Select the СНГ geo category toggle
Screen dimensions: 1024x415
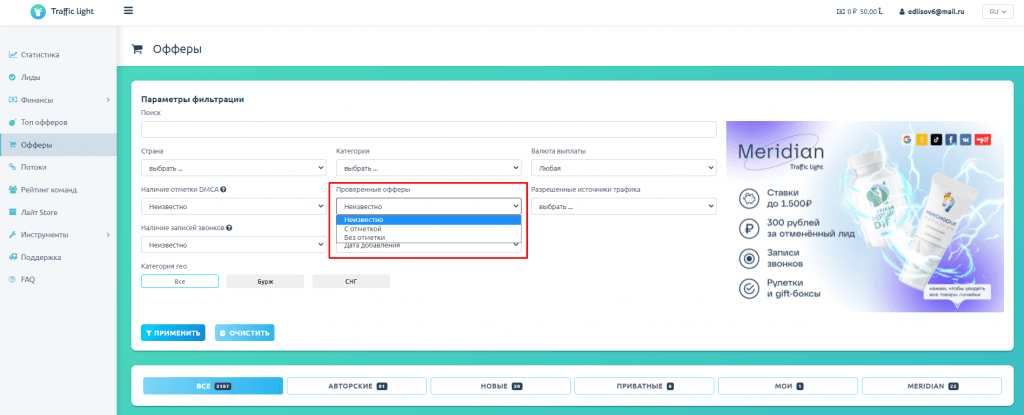tap(351, 282)
